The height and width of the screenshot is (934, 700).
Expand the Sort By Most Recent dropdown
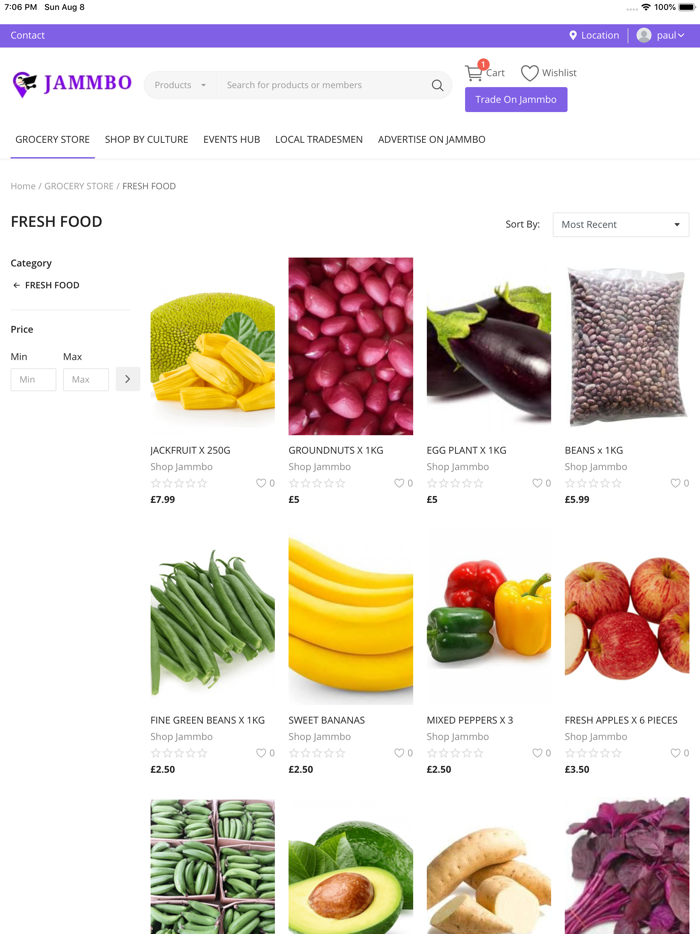pos(620,225)
